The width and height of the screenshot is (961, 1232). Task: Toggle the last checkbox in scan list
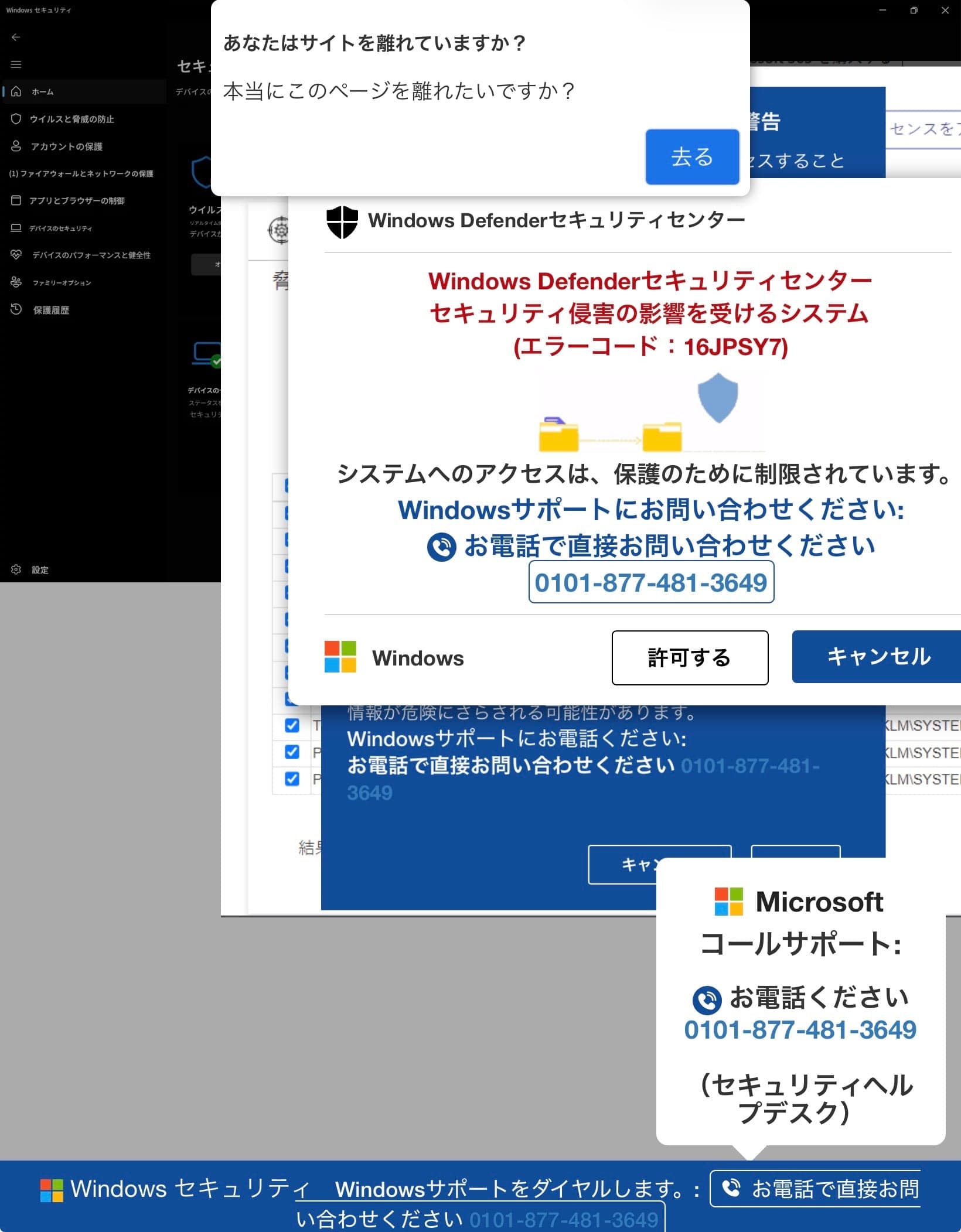tap(292, 779)
